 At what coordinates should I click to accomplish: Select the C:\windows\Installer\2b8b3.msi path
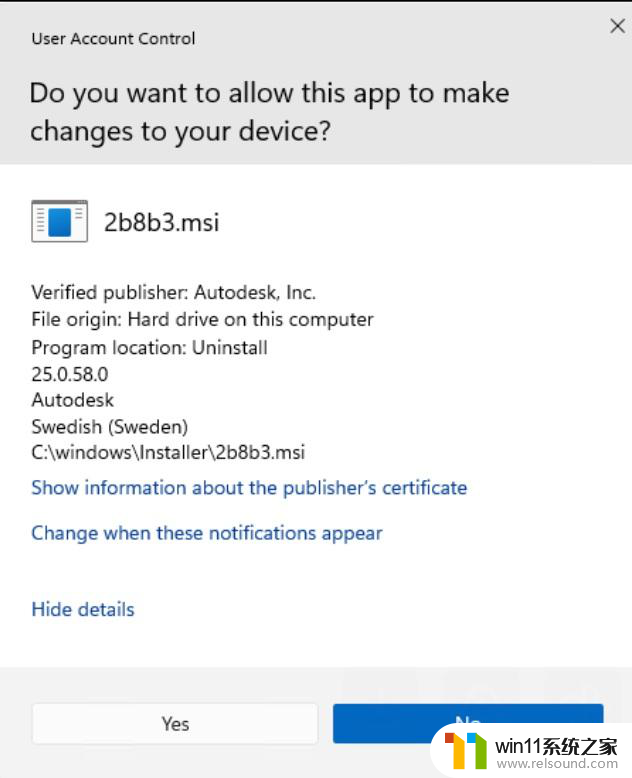point(168,452)
